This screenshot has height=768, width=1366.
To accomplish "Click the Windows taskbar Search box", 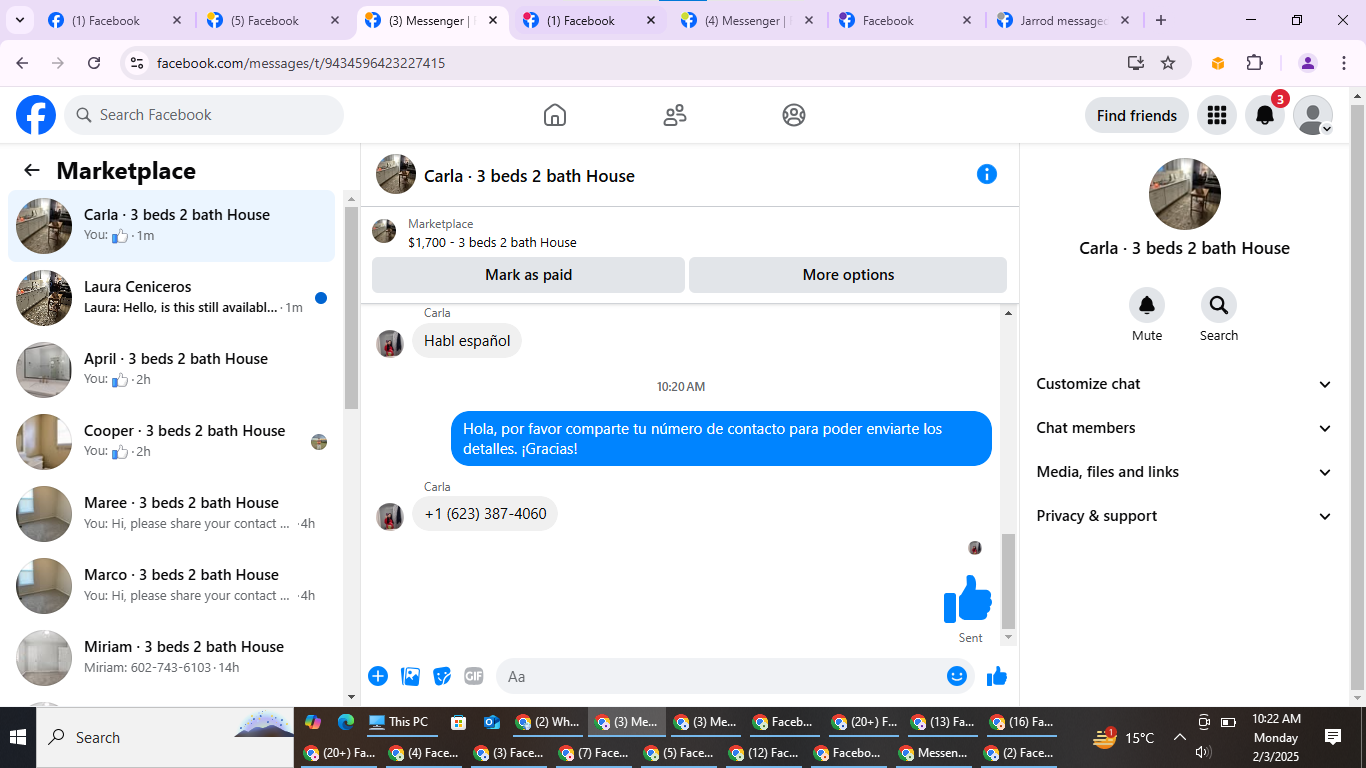I will pos(166,738).
